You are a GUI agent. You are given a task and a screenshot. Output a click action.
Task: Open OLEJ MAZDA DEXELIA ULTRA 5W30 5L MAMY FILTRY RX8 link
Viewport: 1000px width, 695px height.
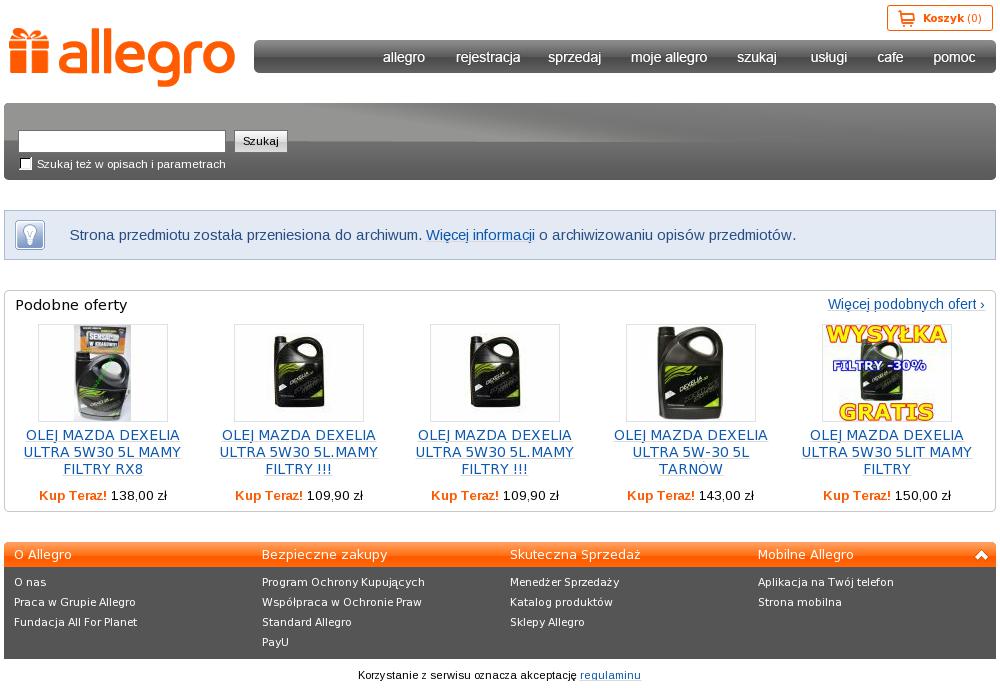click(x=103, y=452)
